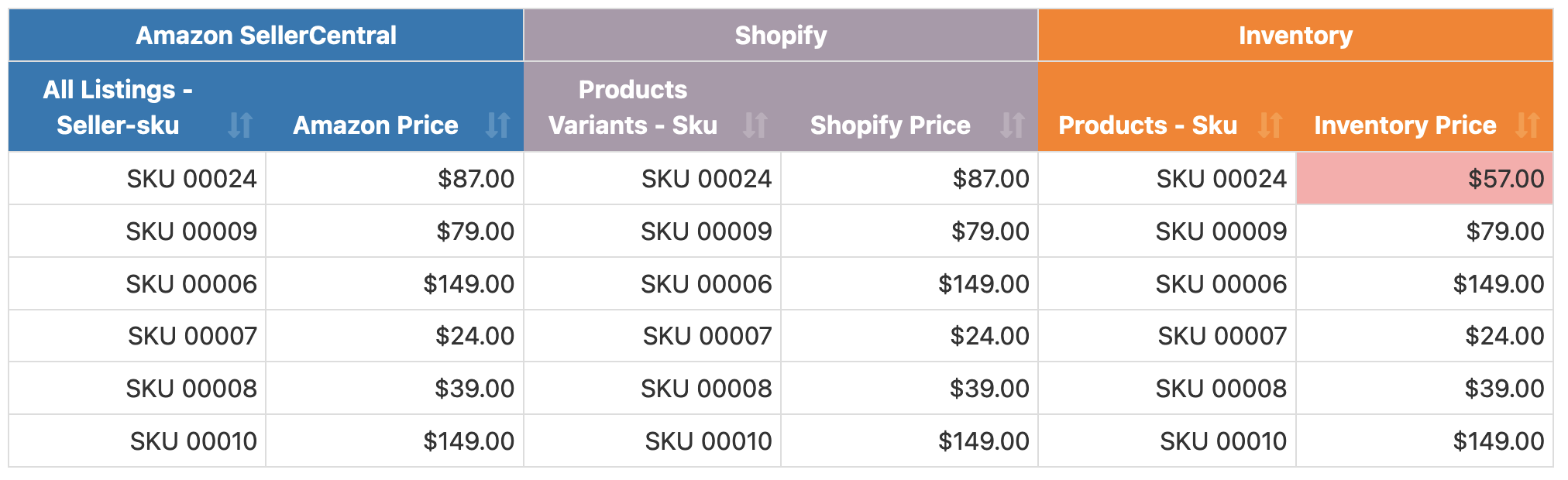This screenshot has height=480, width=1568.
Task: Click the Shopify Price column header label
Action: [890, 125]
